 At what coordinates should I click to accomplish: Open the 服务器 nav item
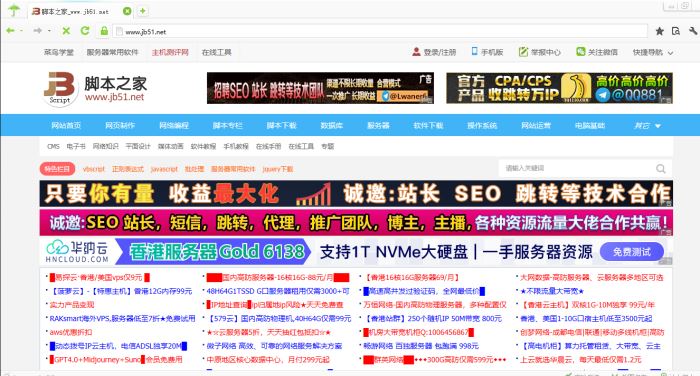click(x=378, y=125)
